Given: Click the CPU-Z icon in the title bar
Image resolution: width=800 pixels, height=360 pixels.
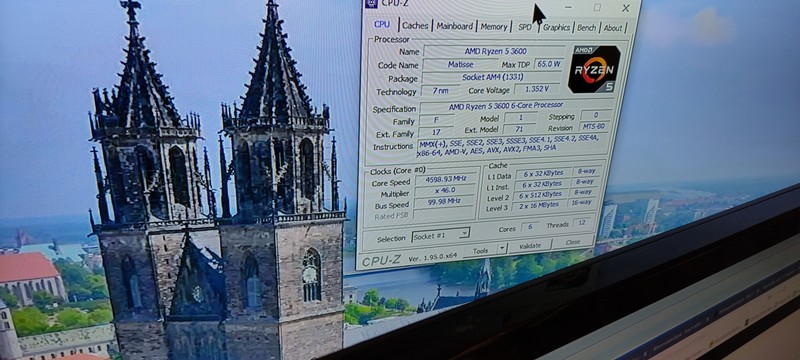Looking at the screenshot, I should point(371,4).
